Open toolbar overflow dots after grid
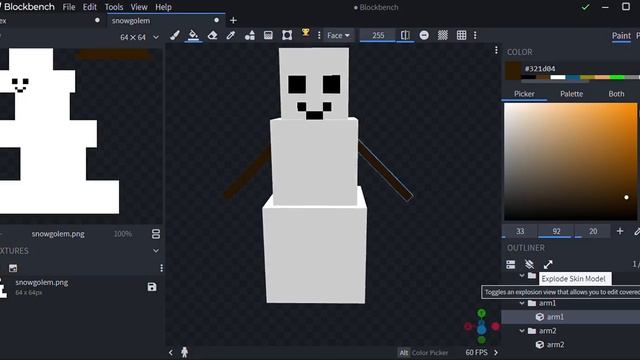 (x=475, y=35)
